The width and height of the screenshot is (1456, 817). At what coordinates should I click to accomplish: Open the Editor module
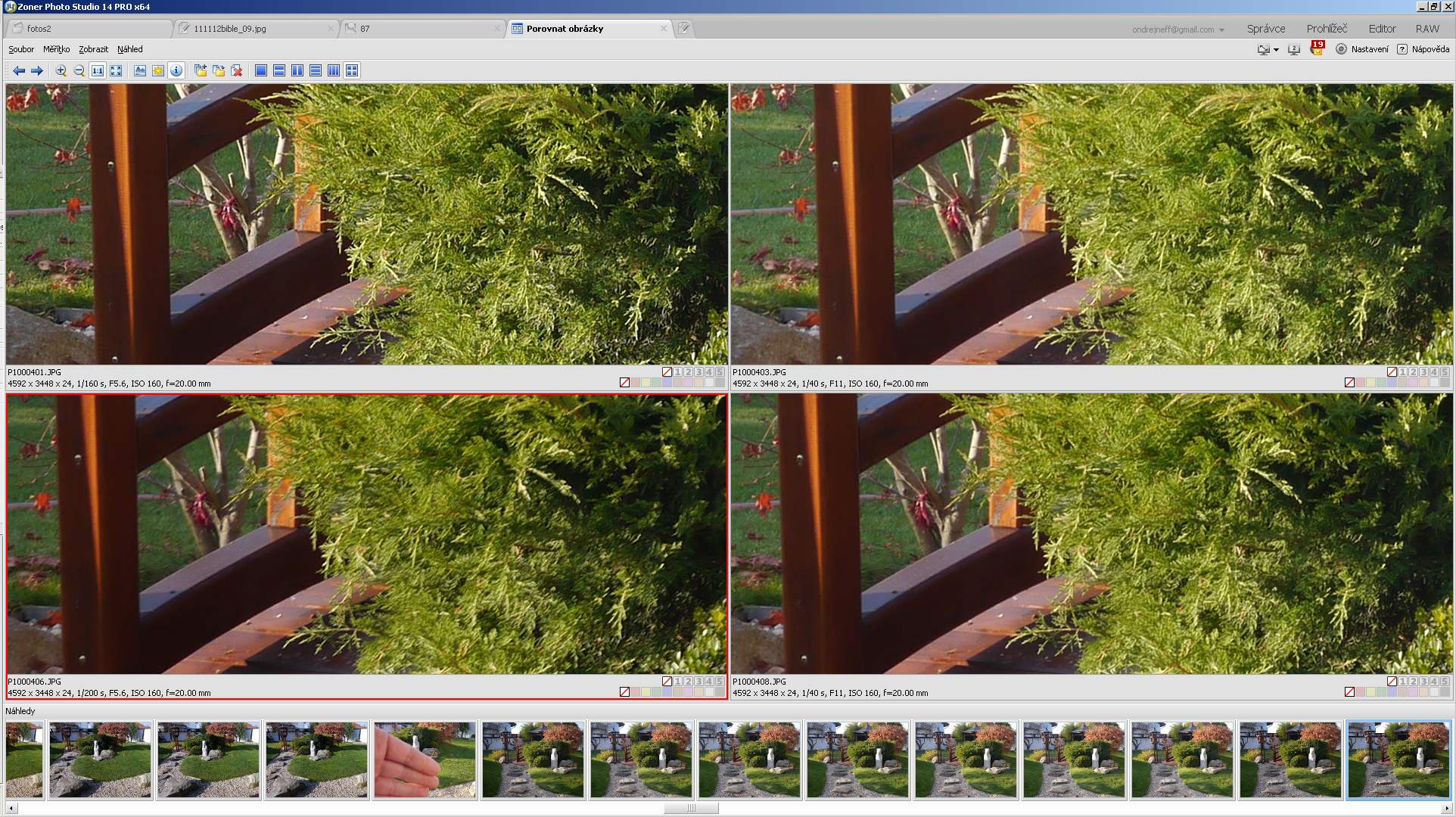1382,29
